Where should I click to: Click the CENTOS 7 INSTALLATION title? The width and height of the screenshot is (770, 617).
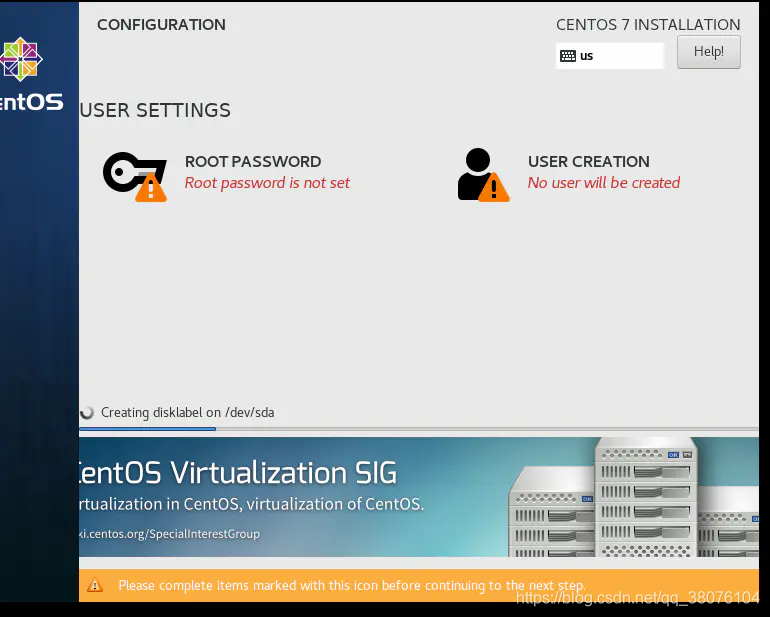pos(648,25)
